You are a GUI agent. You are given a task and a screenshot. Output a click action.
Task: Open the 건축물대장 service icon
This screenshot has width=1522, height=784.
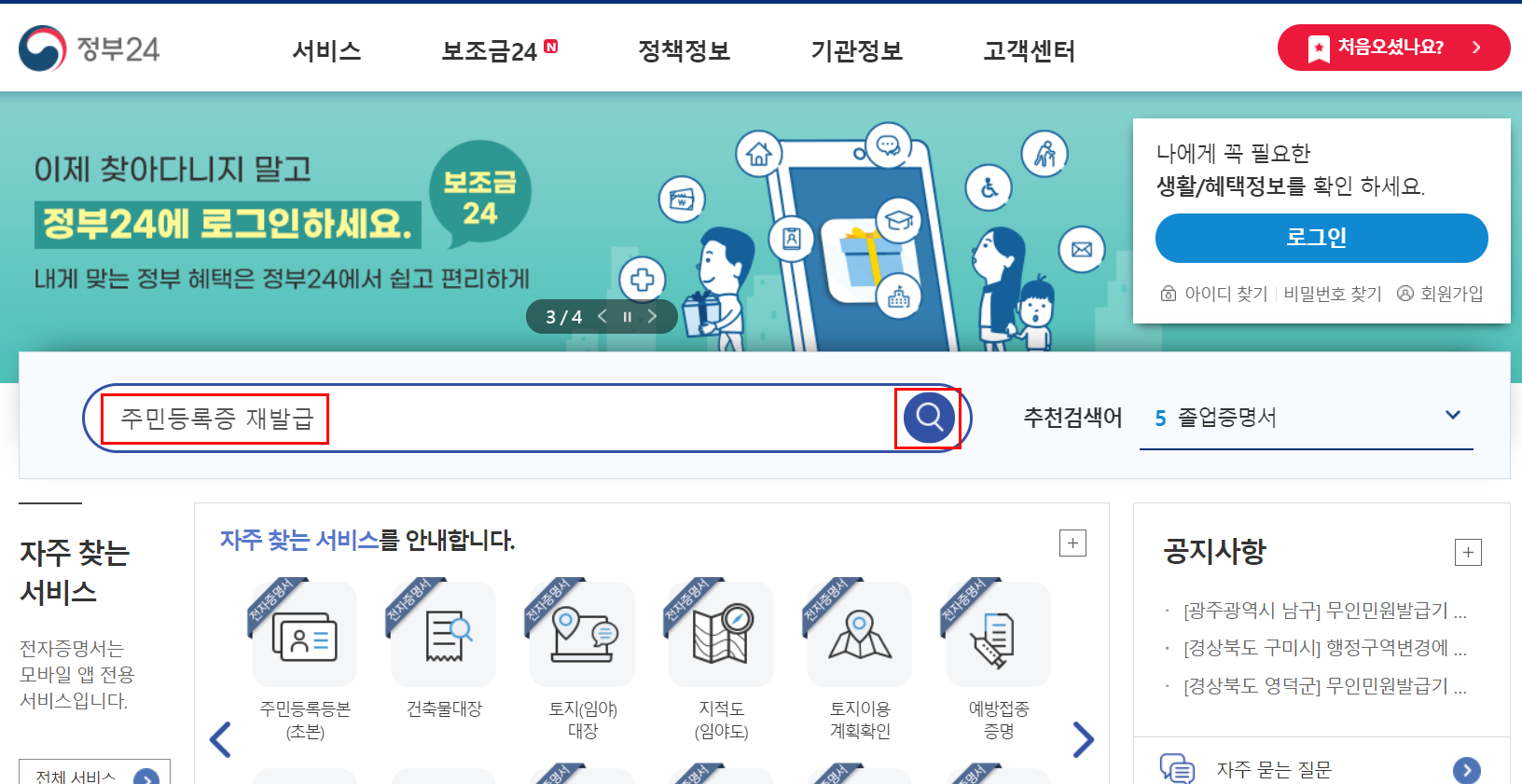tap(444, 635)
